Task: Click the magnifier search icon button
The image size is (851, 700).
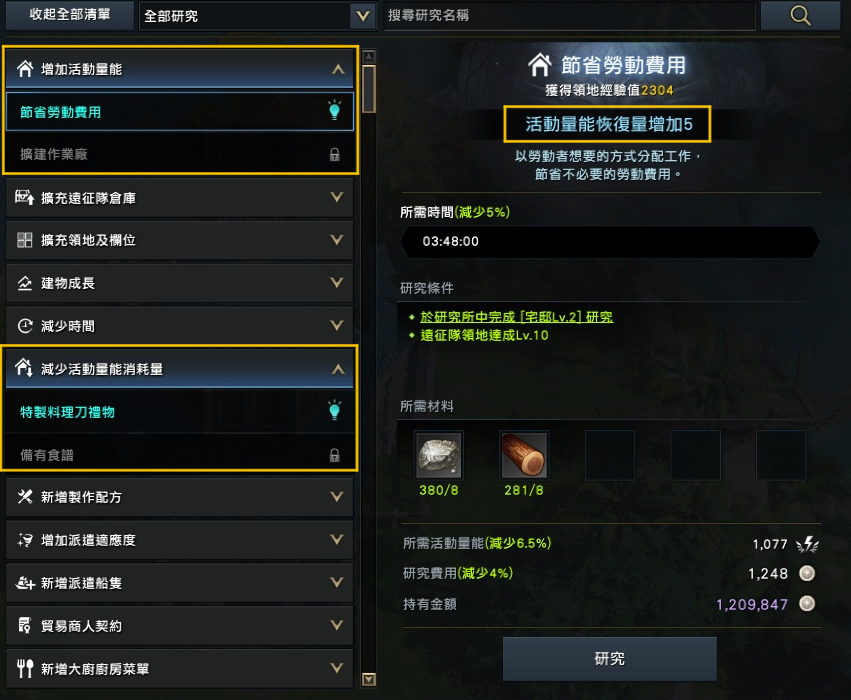Action: coord(800,15)
